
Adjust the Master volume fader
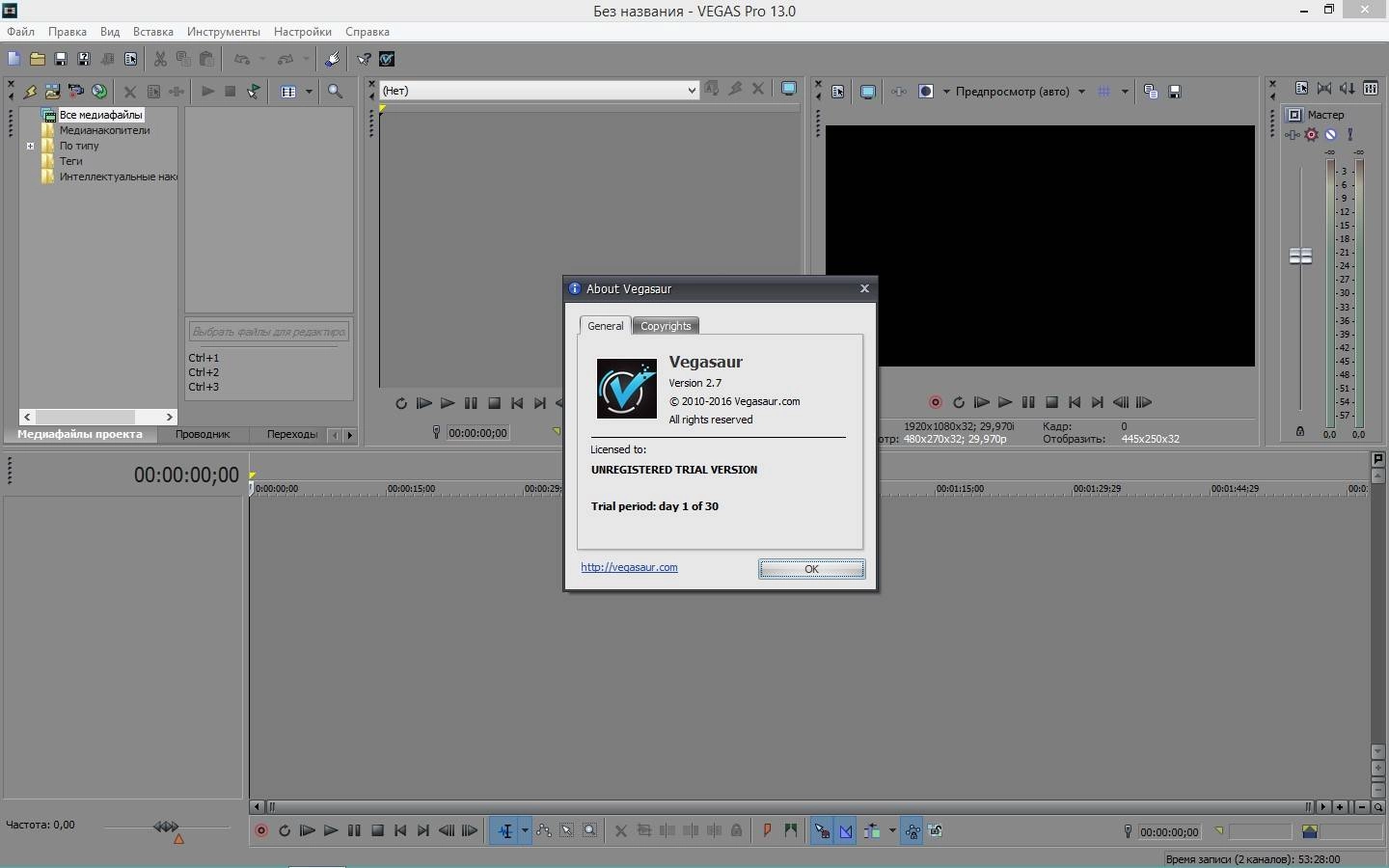(x=1300, y=256)
